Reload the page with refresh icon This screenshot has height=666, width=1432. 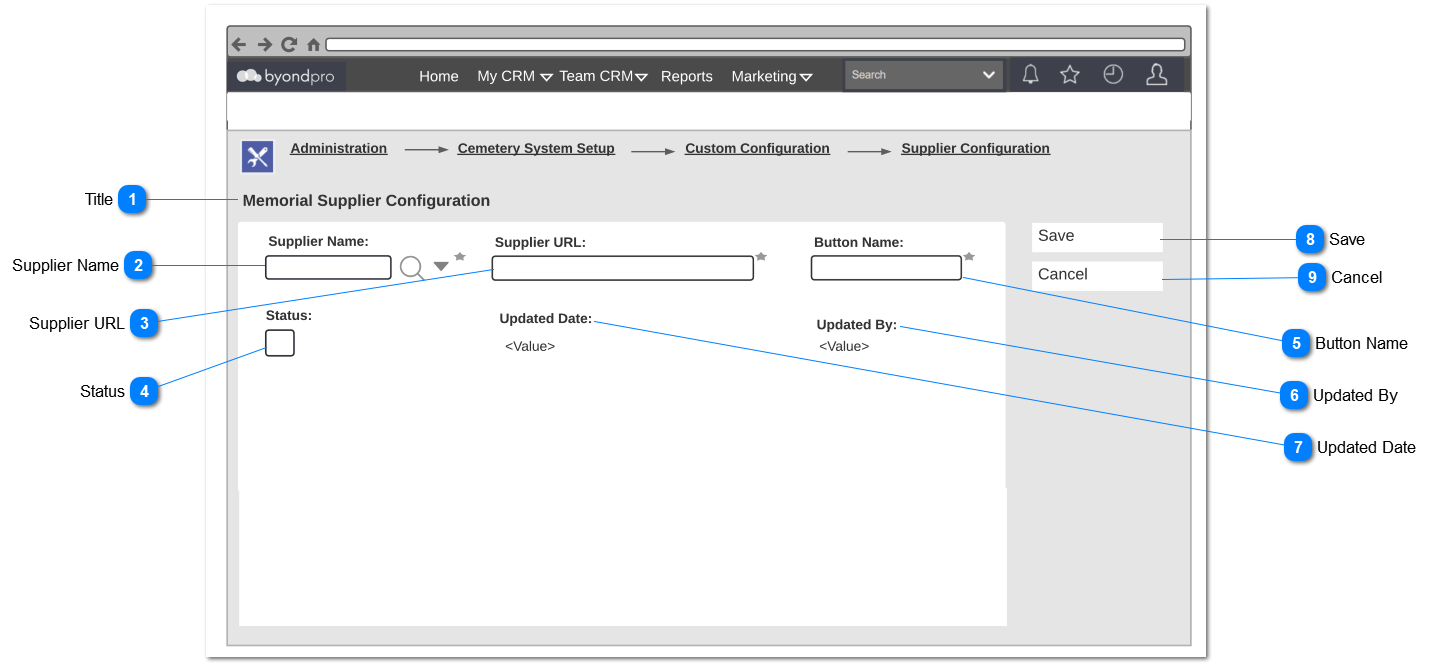coord(289,44)
